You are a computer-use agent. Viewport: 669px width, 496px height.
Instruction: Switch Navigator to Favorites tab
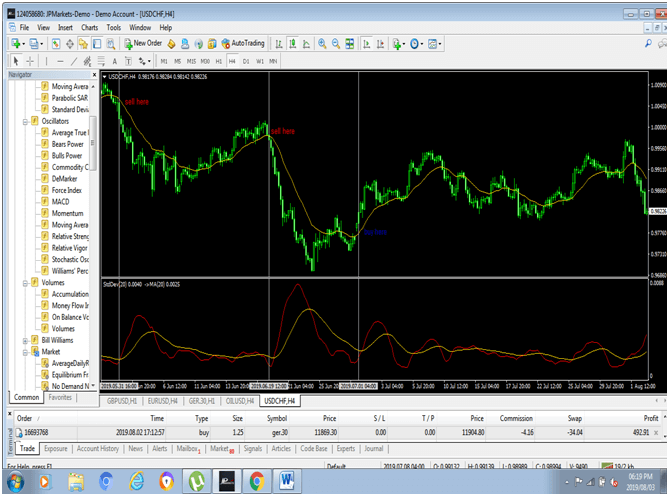click(61, 398)
